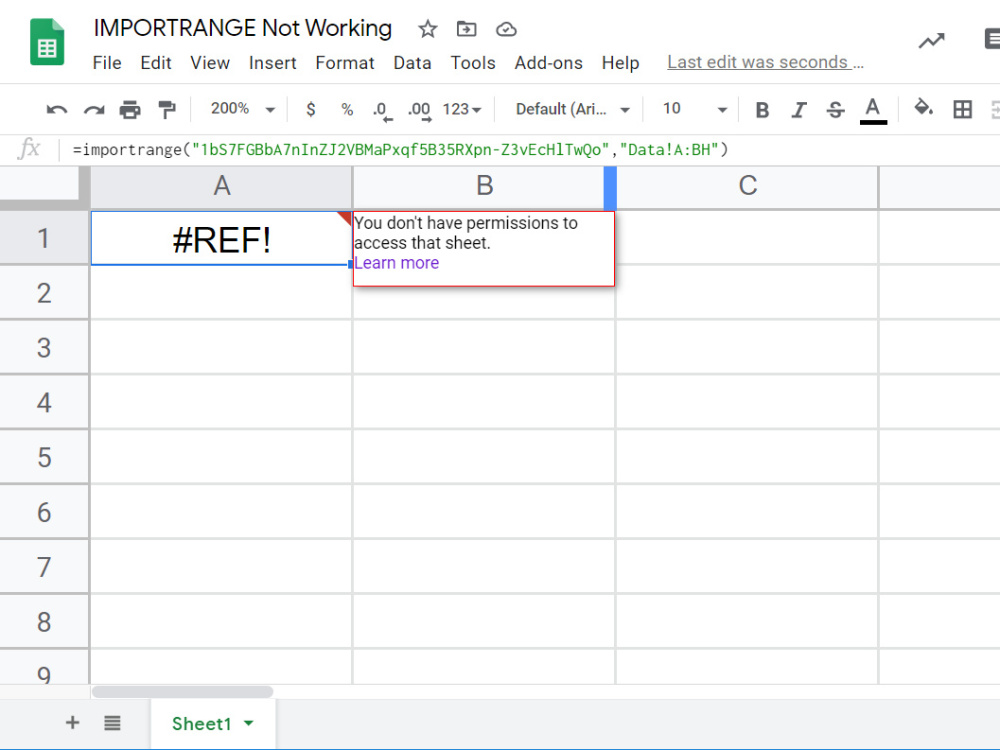Click Learn more in the error tooltip
Viewport: 1000px width, 750px height.
(397, 263)
